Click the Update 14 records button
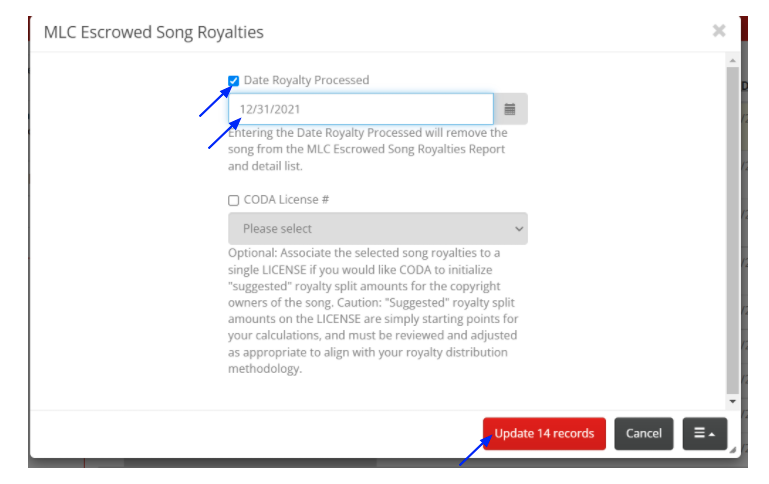Viewport: 769px width, 484px height. [x=544, y=433]
